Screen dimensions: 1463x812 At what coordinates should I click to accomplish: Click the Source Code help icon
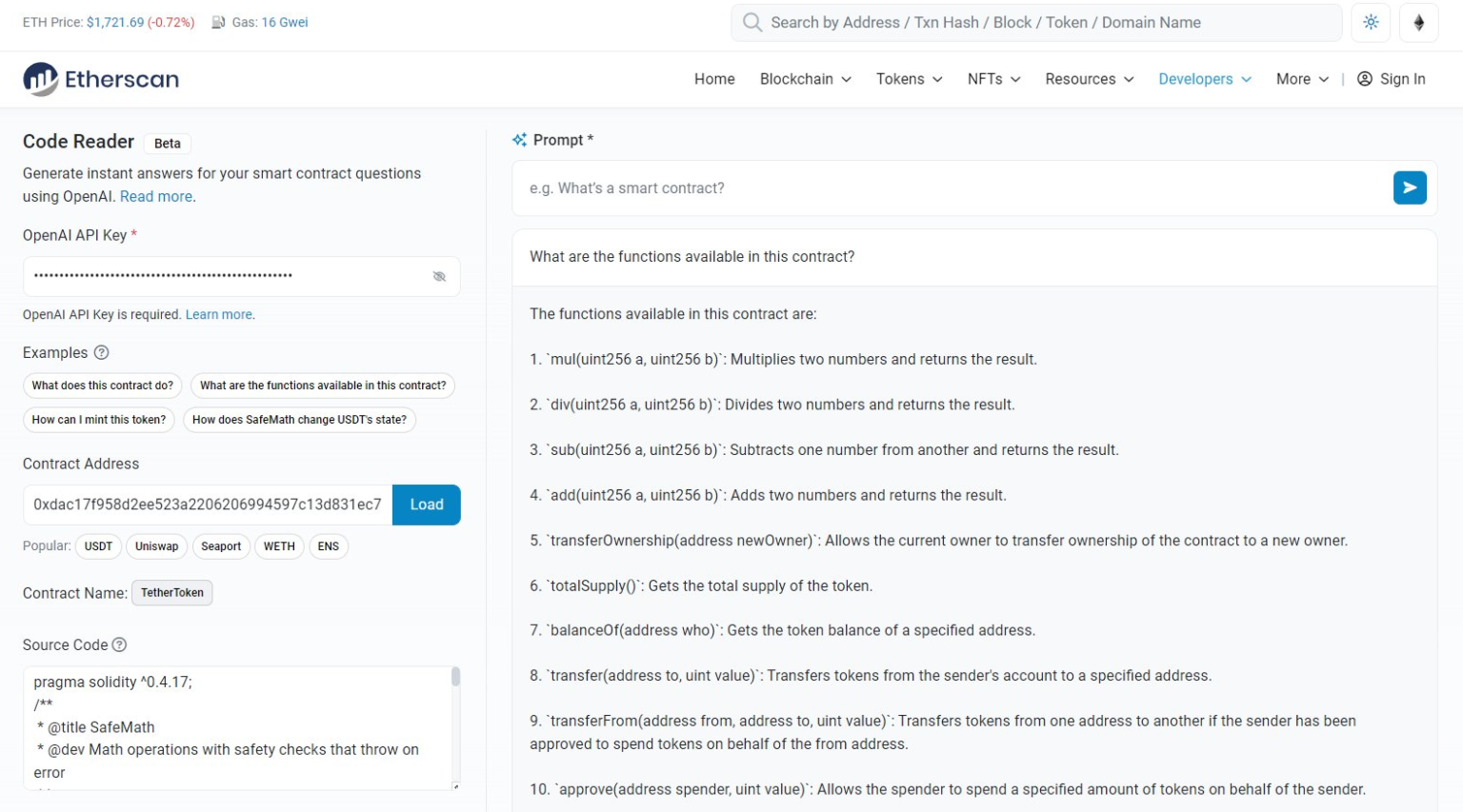tap(119, 644)
